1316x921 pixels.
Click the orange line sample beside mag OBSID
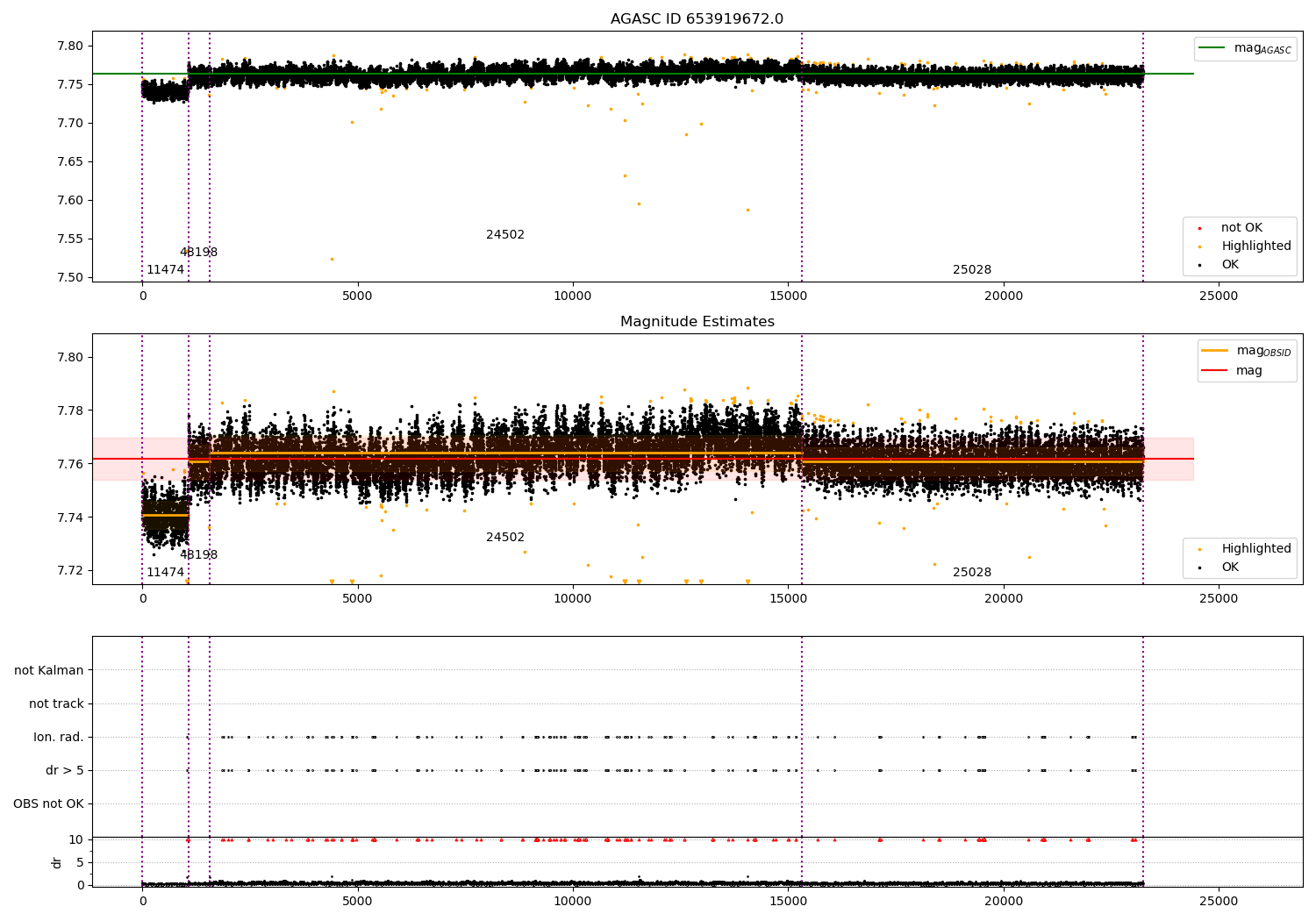coord(1215,351)
